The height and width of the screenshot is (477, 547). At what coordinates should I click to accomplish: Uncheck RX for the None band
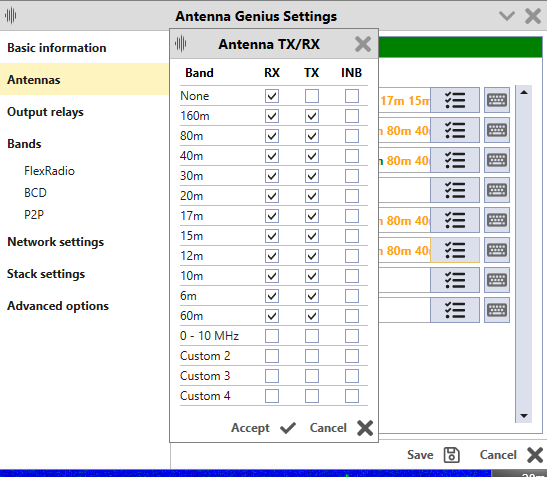click(x=272, y=96)
